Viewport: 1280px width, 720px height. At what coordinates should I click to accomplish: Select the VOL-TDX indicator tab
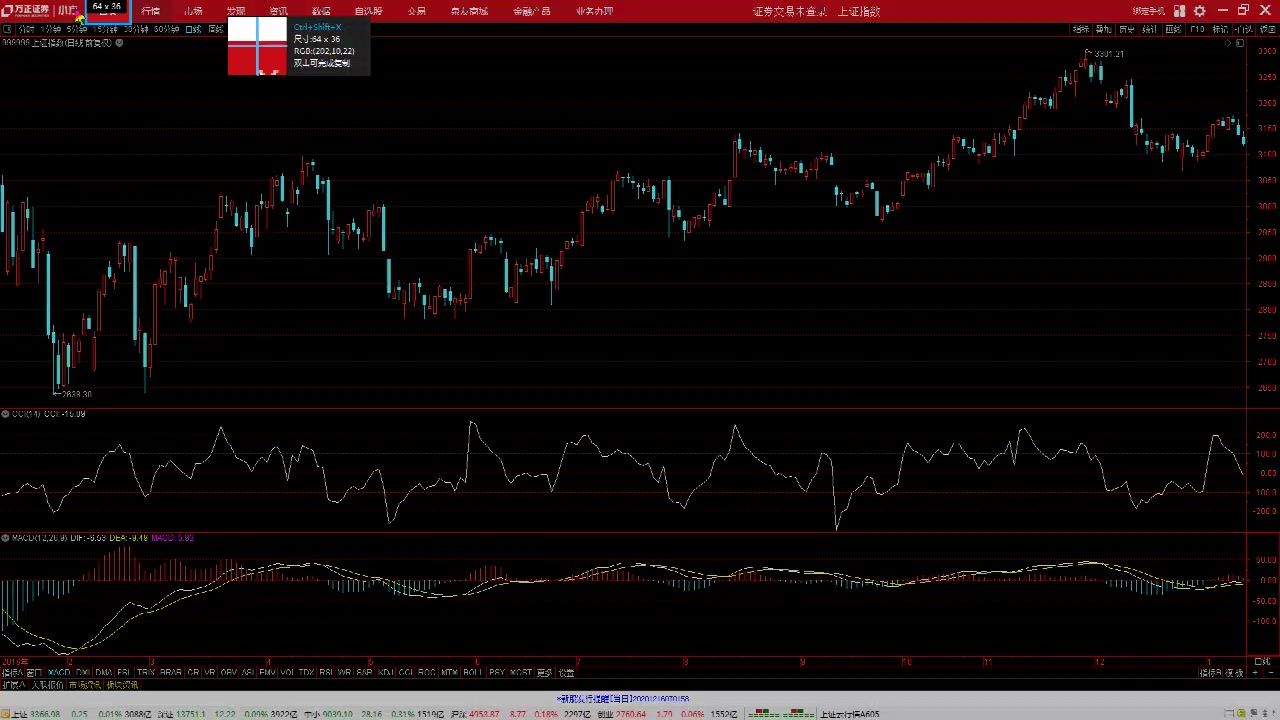(x=297, y=672)
